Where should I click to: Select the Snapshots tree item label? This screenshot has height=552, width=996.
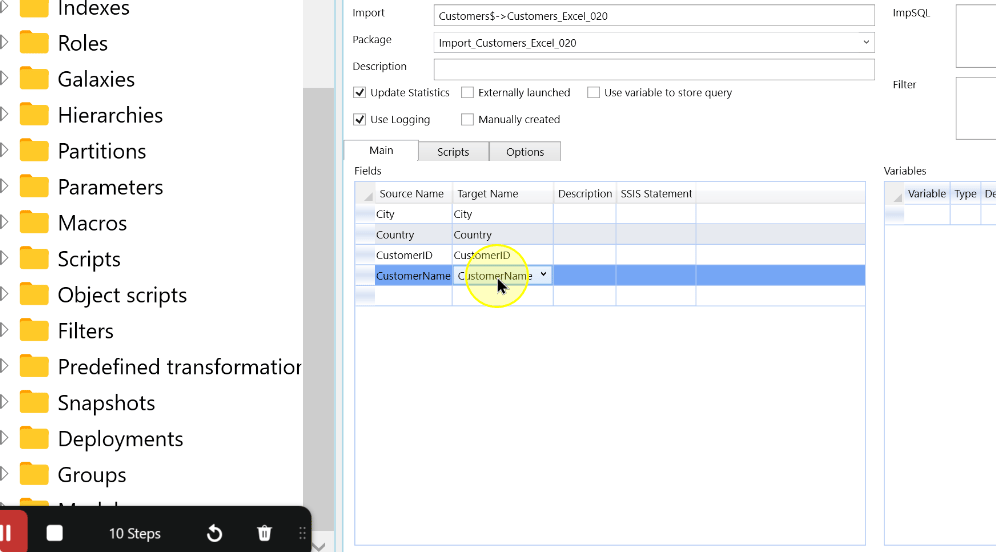pos(106,403)
